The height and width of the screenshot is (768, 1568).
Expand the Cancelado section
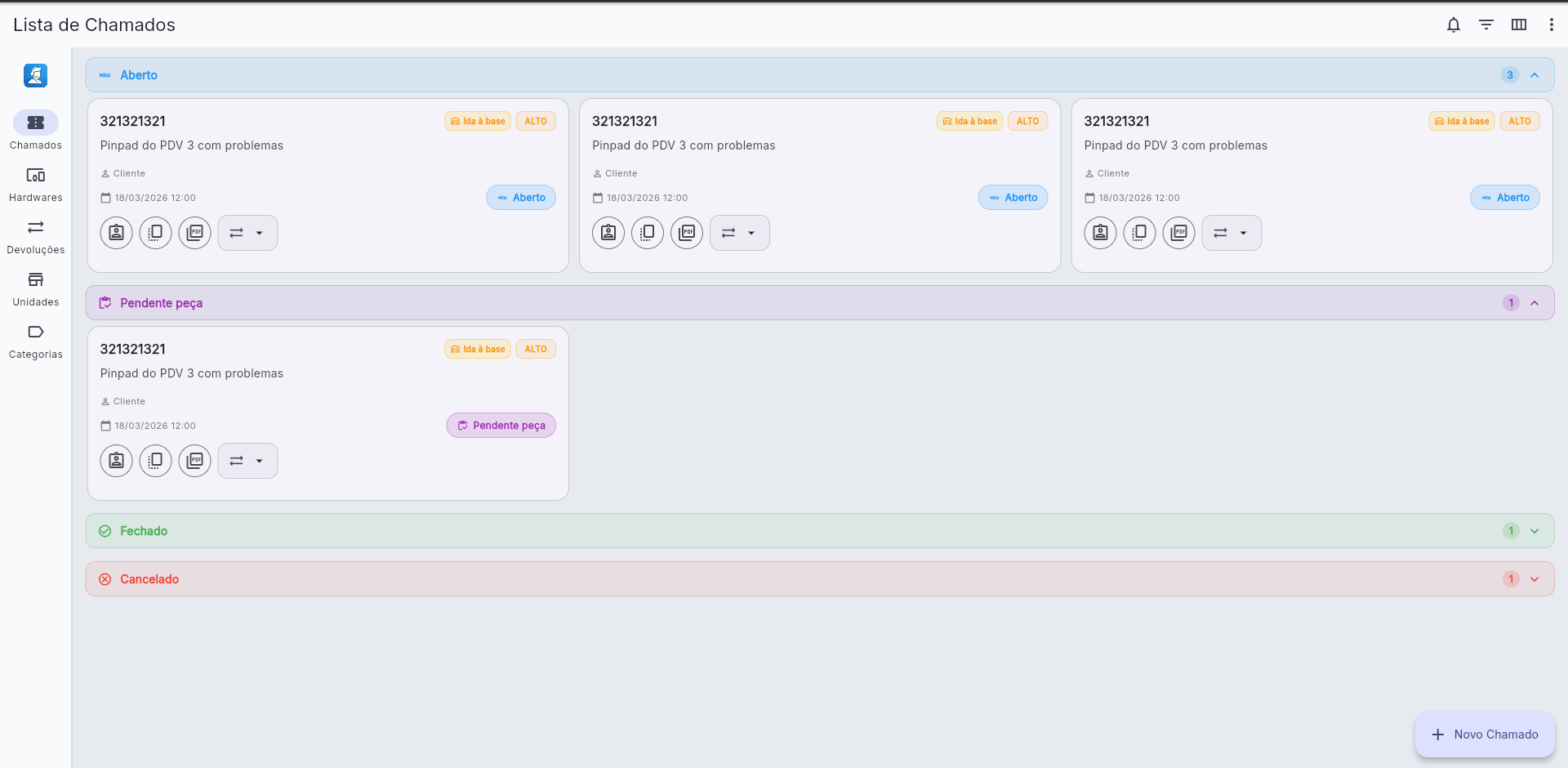1535,579
